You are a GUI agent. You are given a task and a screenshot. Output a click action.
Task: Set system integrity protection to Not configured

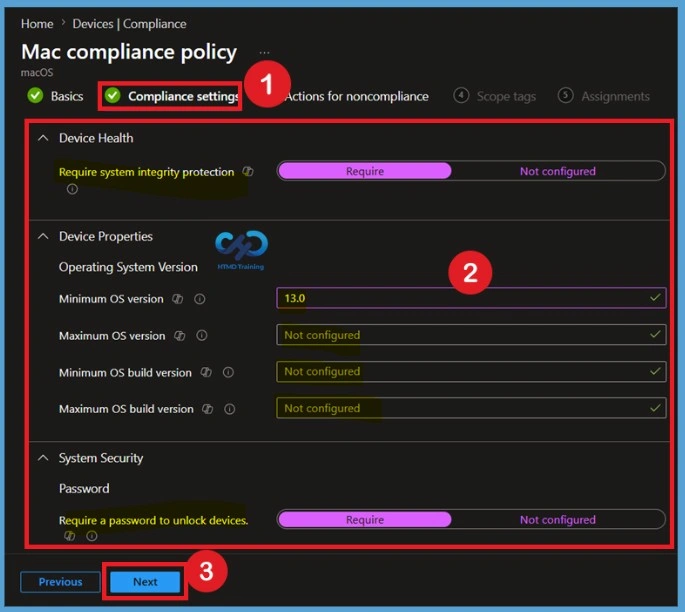pyautogui.click(x=557, y=171)
